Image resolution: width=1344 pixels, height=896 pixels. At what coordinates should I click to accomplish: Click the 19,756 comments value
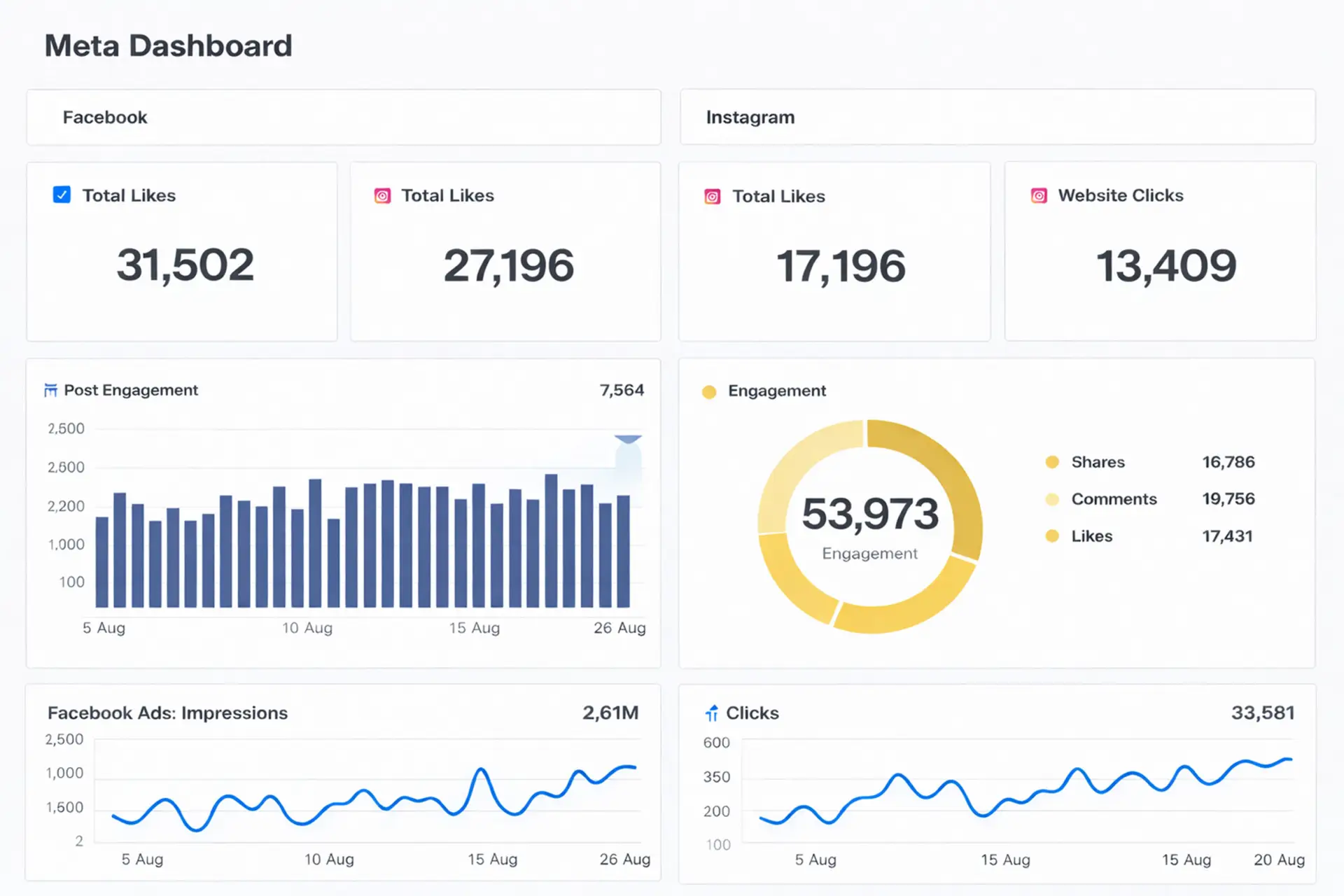point(1228,499)
